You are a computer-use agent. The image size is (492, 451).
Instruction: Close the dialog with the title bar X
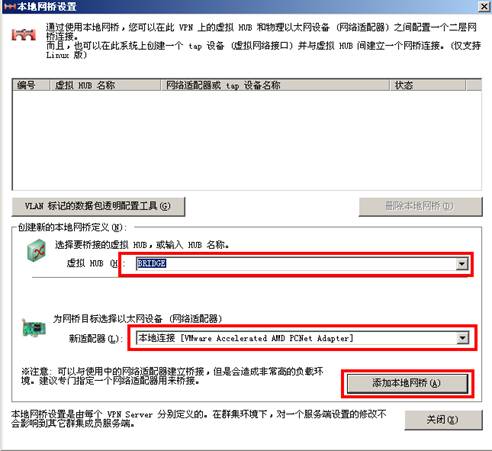pyautogui.click(x=484, y=6)
